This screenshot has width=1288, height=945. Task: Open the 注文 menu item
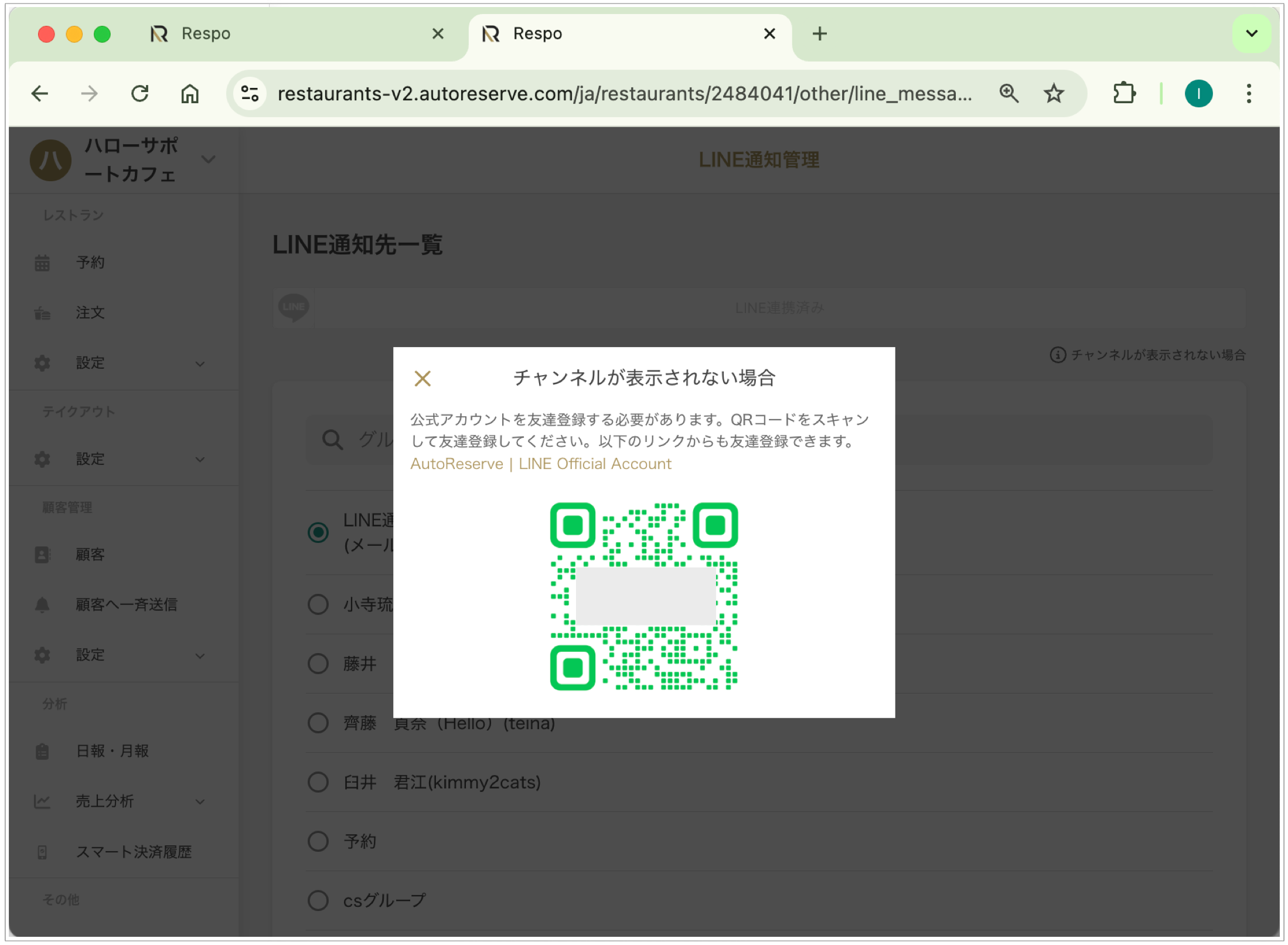click(90, 312)
